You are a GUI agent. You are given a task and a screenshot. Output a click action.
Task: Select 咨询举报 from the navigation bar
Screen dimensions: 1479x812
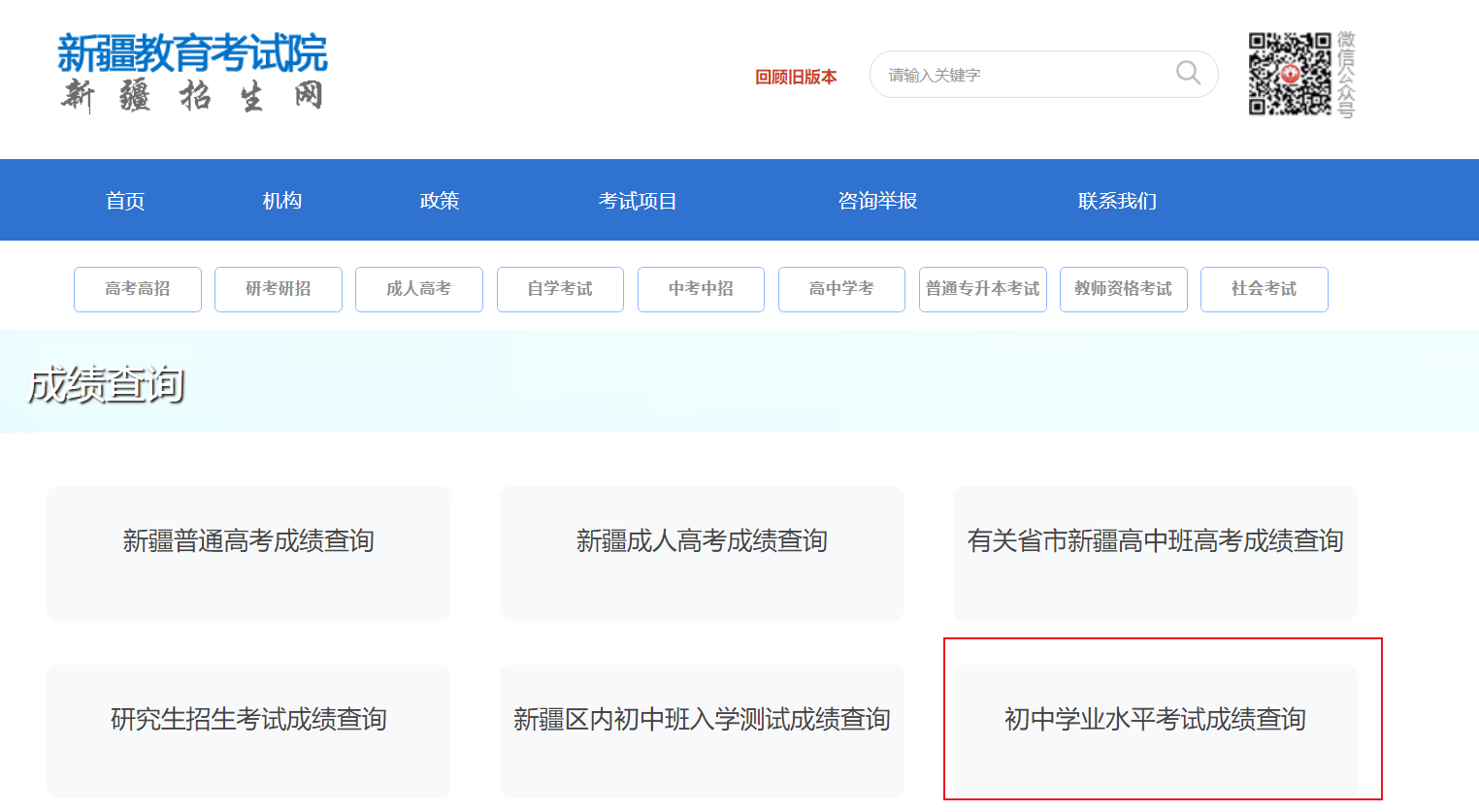(x=877, y=201)
